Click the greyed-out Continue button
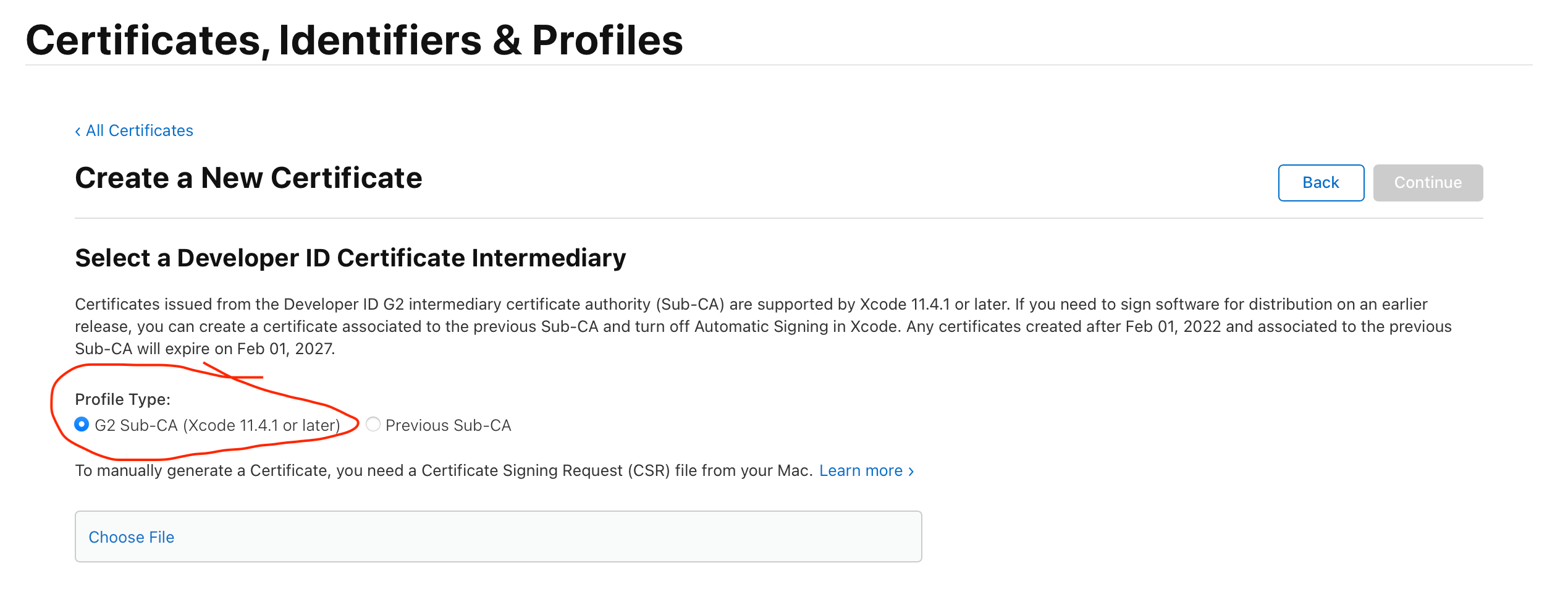Viewport: 1568px width, 602px height. click(x=1427, y=182)
